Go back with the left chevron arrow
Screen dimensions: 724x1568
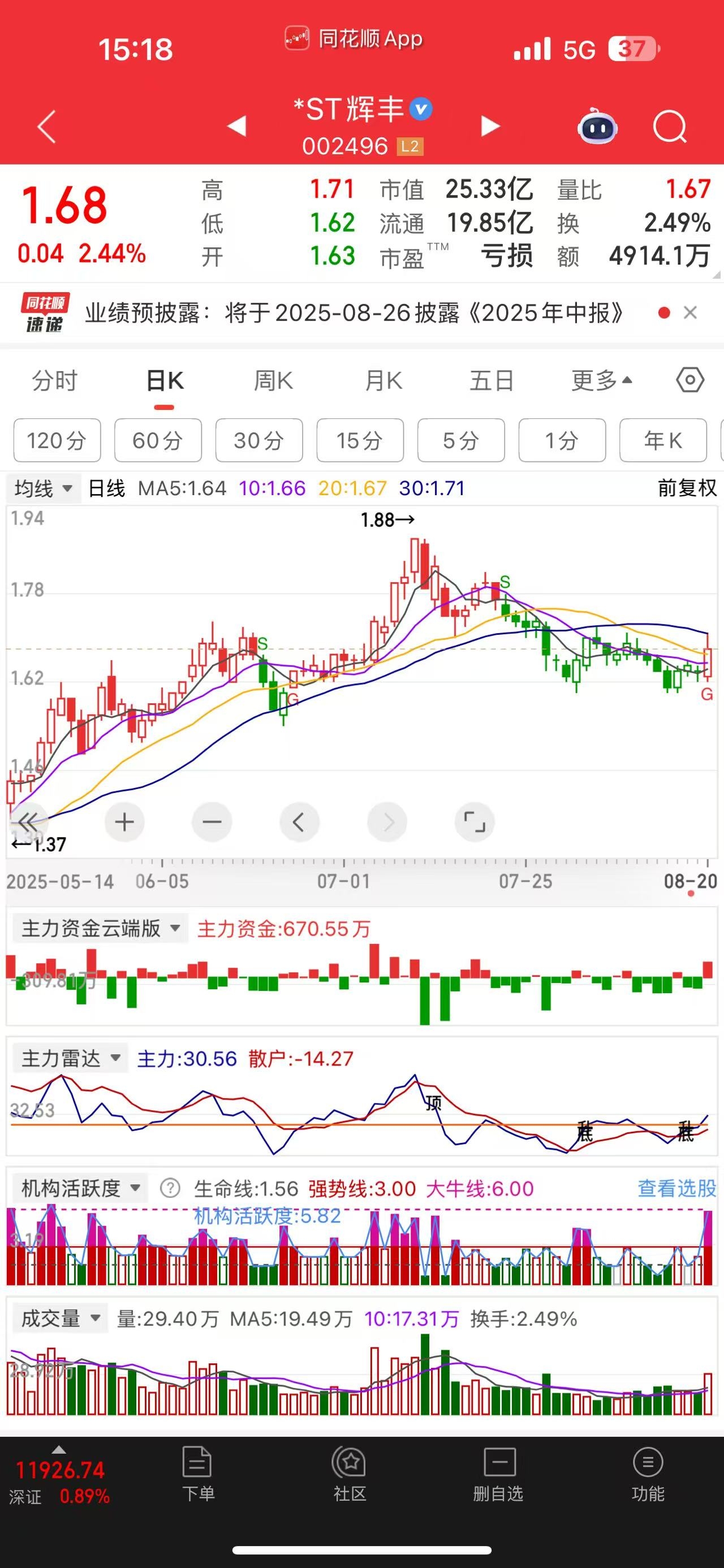46,127
